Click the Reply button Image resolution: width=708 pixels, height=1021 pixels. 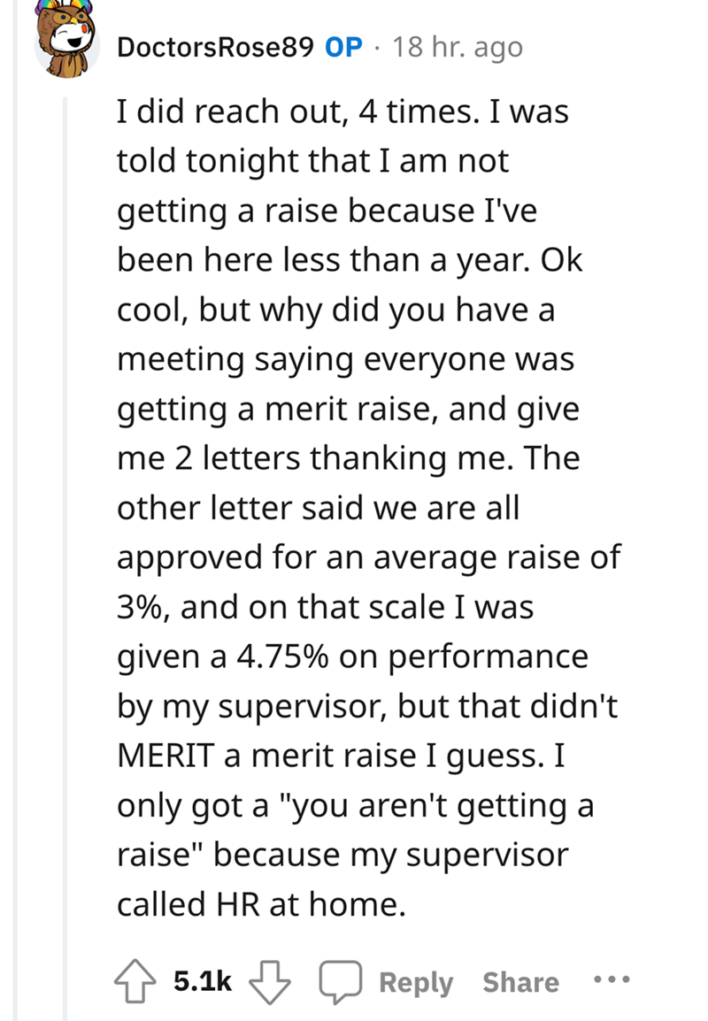(x=414, y=982)
